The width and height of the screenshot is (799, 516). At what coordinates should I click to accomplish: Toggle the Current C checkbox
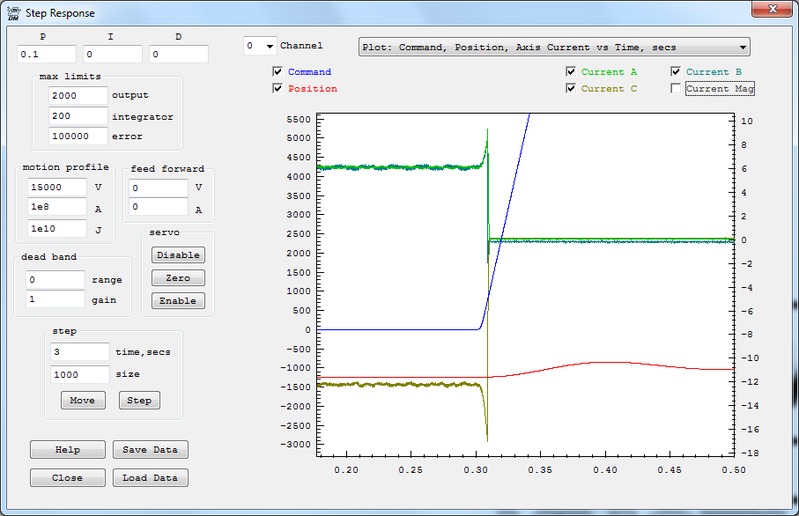point(570,89)
